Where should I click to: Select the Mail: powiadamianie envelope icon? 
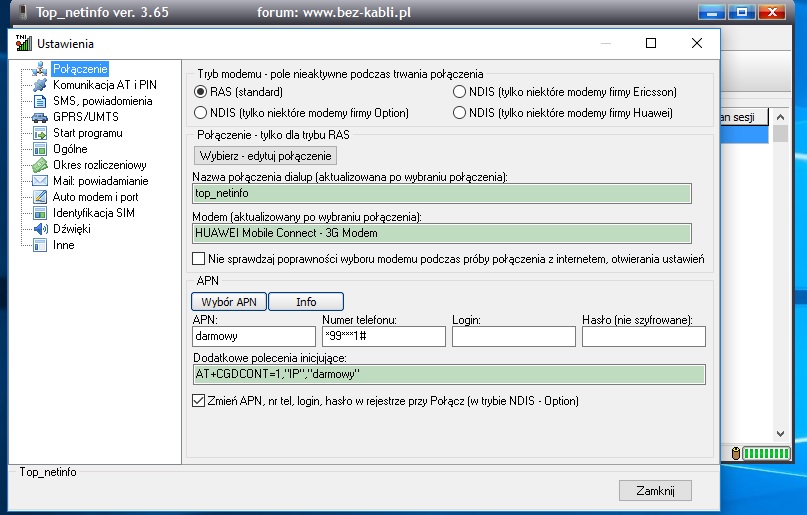point(40,181)
